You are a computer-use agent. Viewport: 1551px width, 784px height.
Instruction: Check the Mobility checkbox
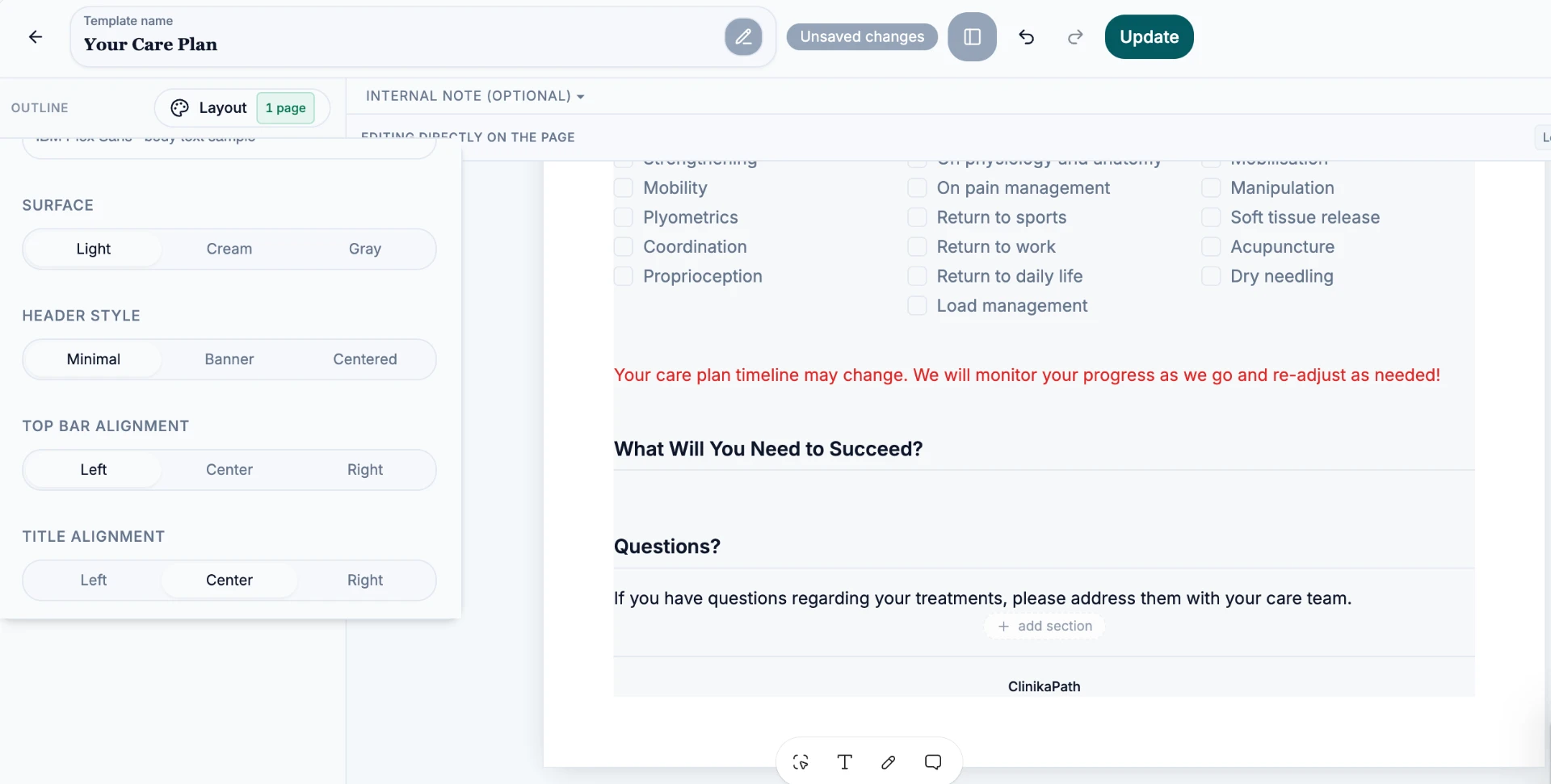[x=623, y=188]
